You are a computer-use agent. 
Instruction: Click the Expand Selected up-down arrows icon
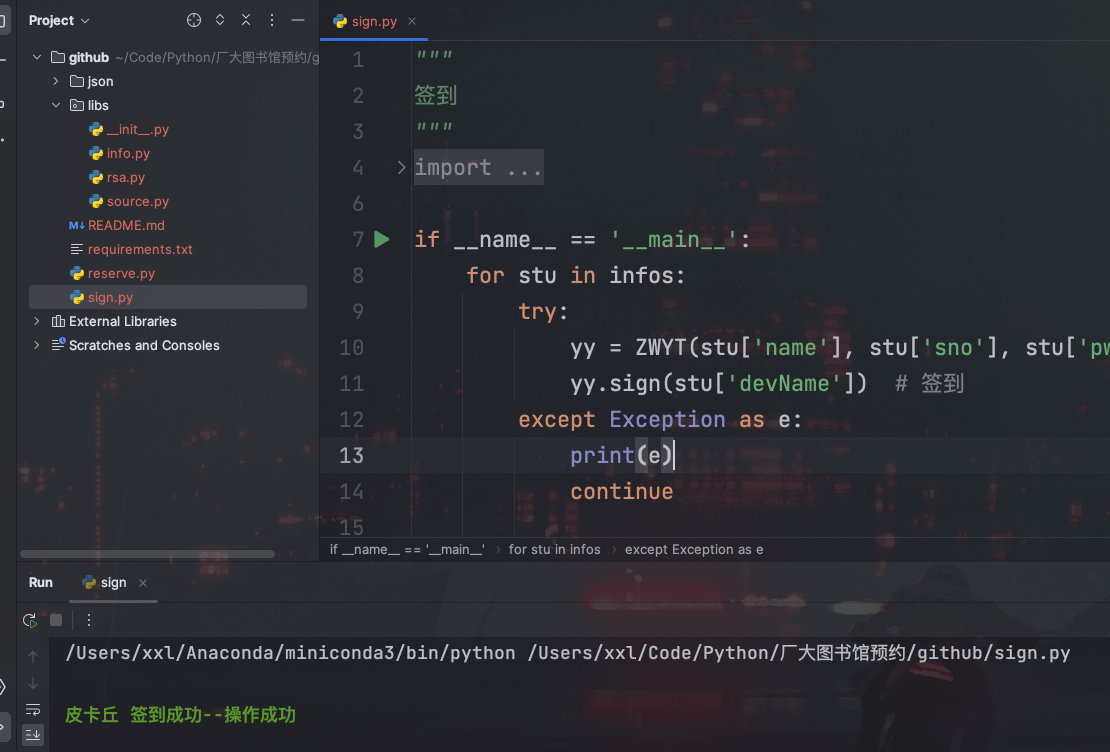click(220, 21)
